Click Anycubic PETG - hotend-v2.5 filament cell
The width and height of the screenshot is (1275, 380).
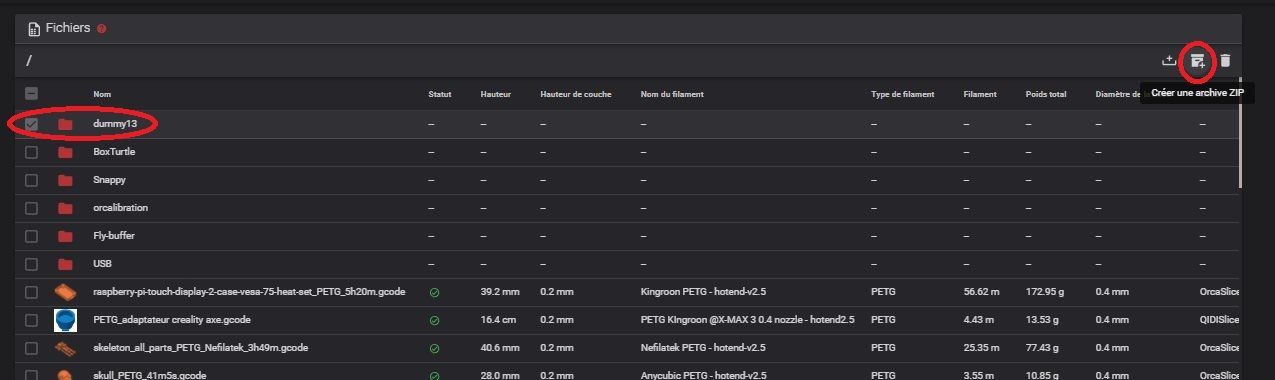[x=703, y=375]
